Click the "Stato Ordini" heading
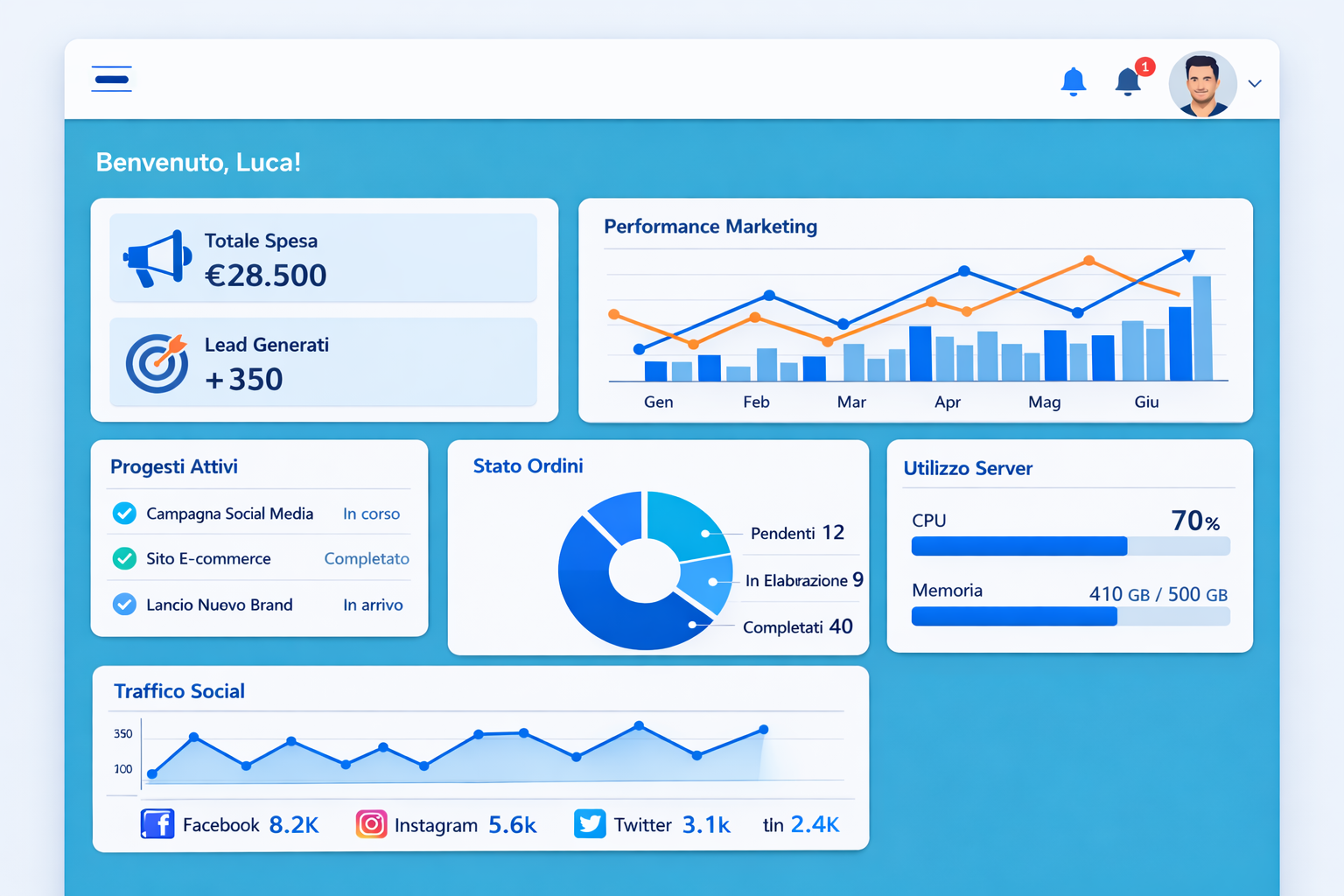Viewport: 1344px width, 896px height. click(x=528, y=466)
